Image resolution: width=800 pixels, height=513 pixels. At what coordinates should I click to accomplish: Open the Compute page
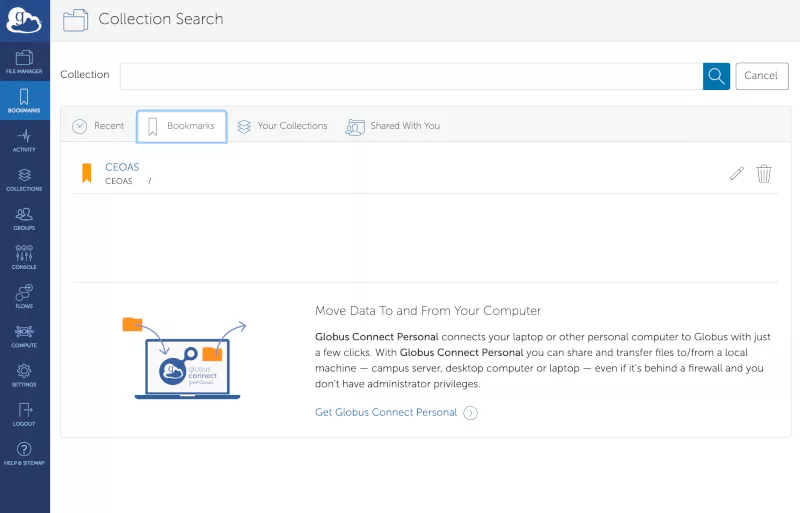point(24,336)
